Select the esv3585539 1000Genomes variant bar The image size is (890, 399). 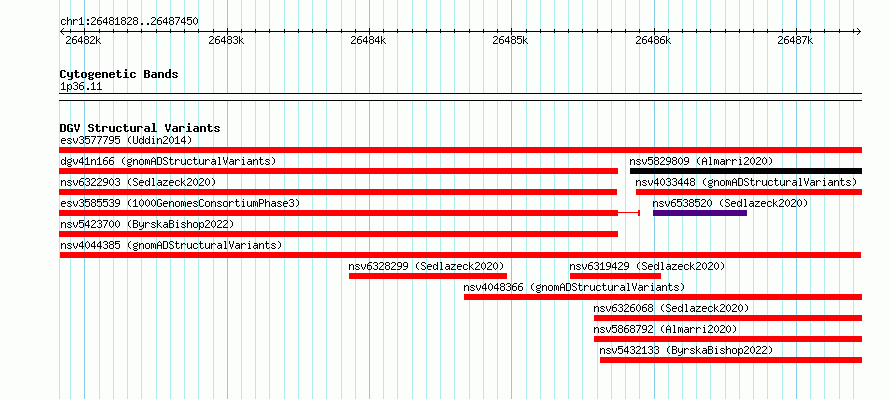(338, 213)
